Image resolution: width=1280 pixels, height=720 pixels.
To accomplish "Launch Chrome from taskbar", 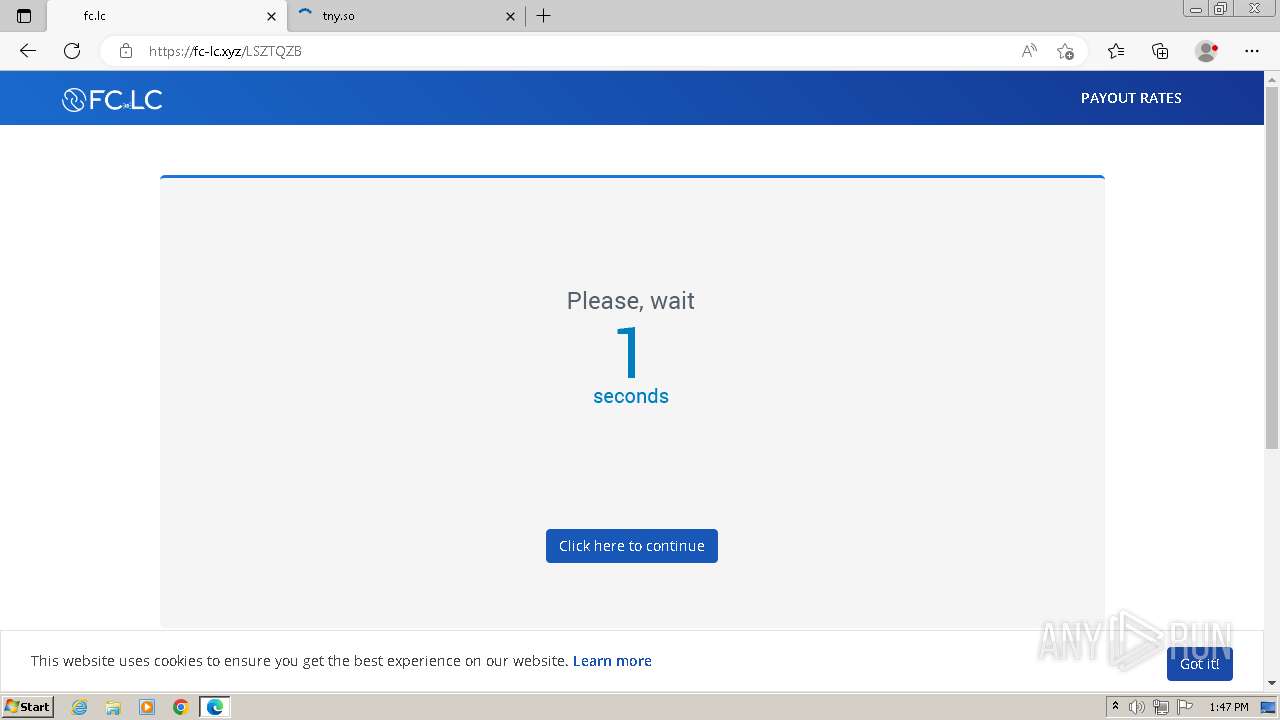I will click(x=181, y=707).
